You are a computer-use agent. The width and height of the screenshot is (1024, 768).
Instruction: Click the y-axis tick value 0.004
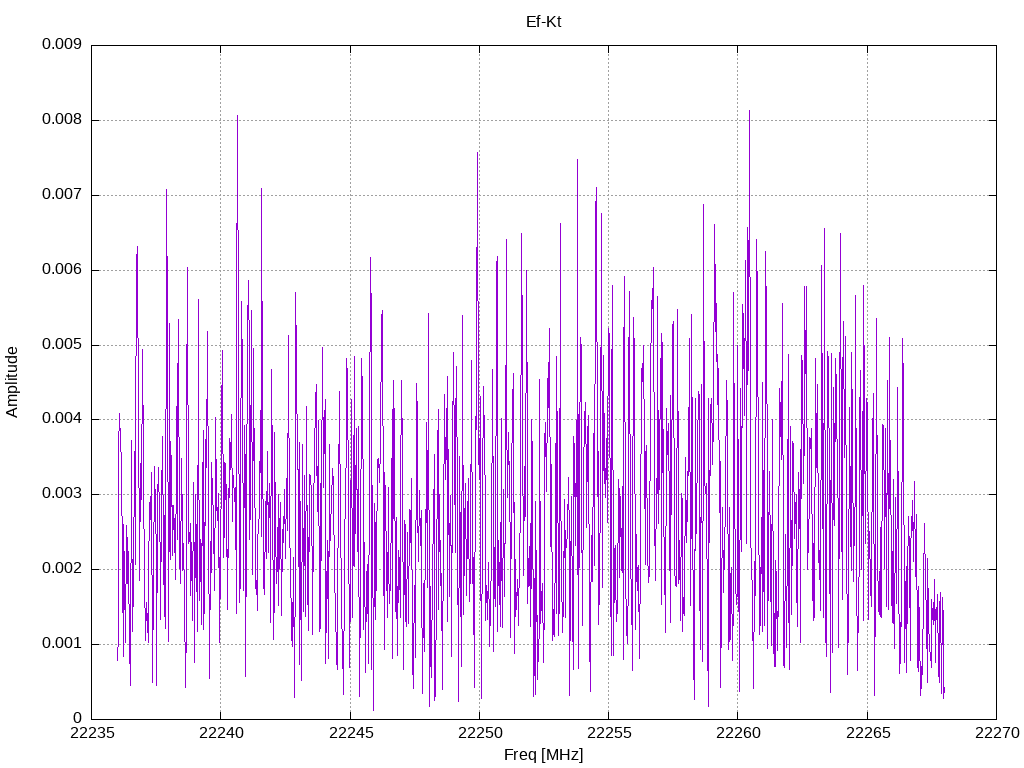point(62,419)
